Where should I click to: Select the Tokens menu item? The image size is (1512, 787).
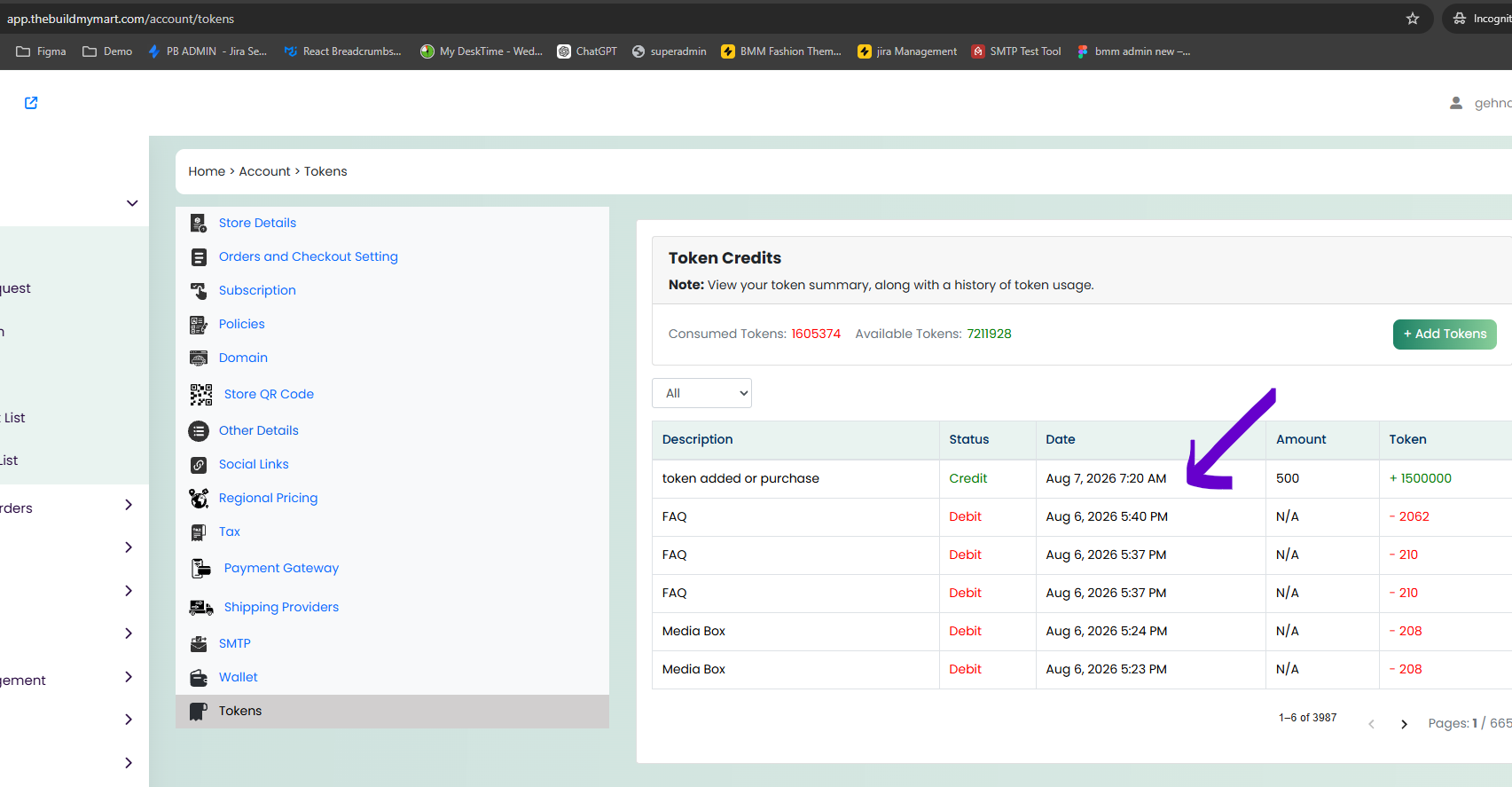pos(392,712)
